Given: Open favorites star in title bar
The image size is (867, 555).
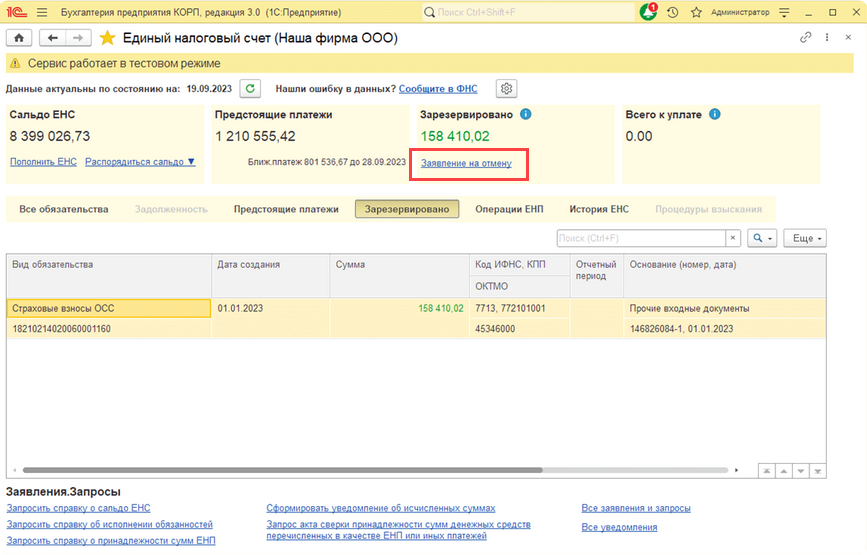Looking at the screenshot, I should 696,12.
